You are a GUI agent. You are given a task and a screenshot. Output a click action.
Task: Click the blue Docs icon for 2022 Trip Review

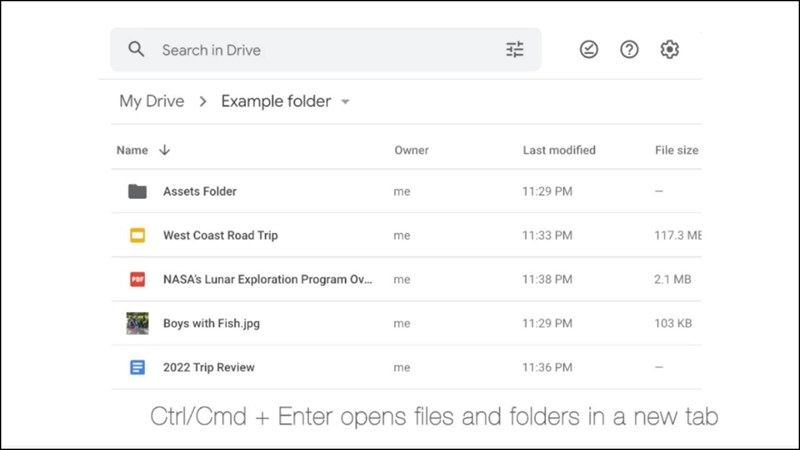[x=137, y=367]
